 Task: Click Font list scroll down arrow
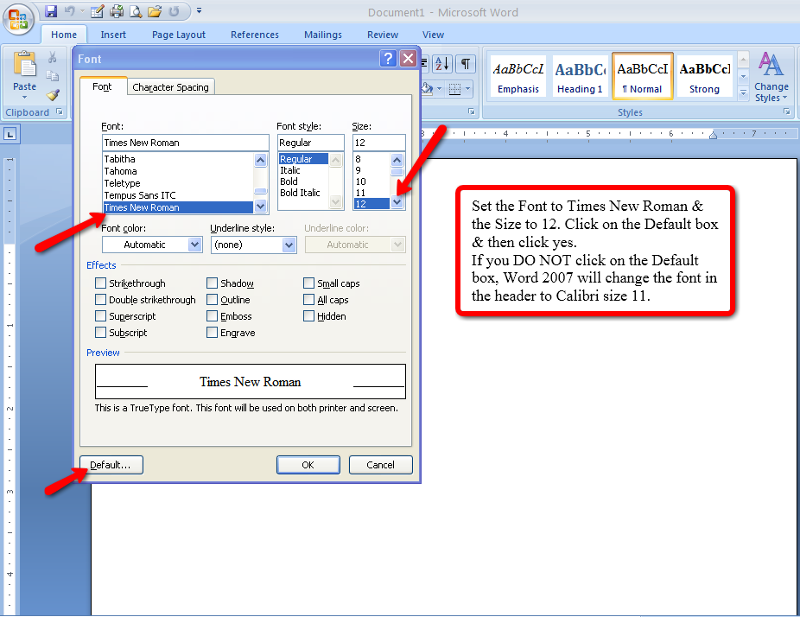point(260,206)
